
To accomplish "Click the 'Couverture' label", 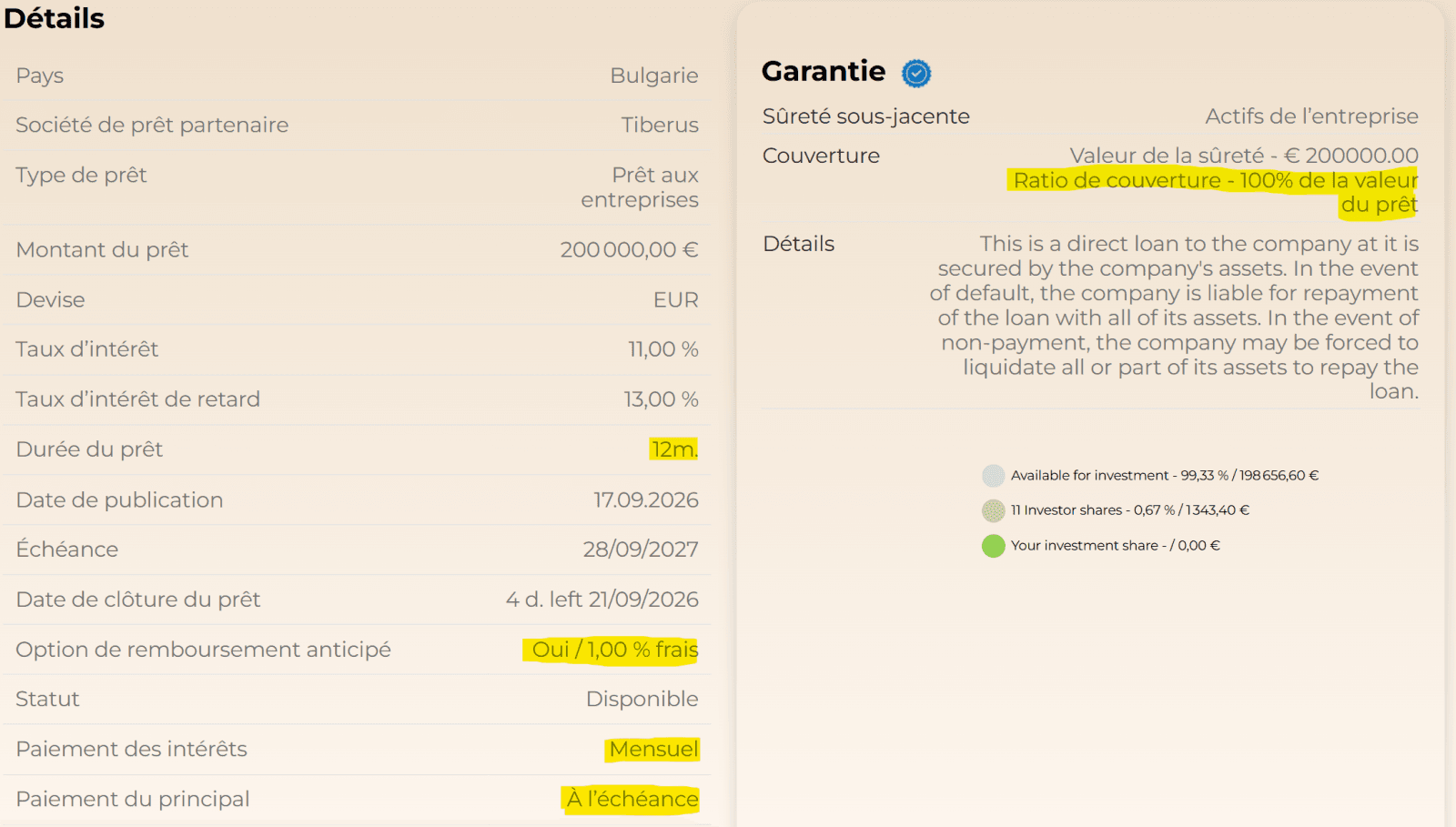I will [x=821, y=156].
